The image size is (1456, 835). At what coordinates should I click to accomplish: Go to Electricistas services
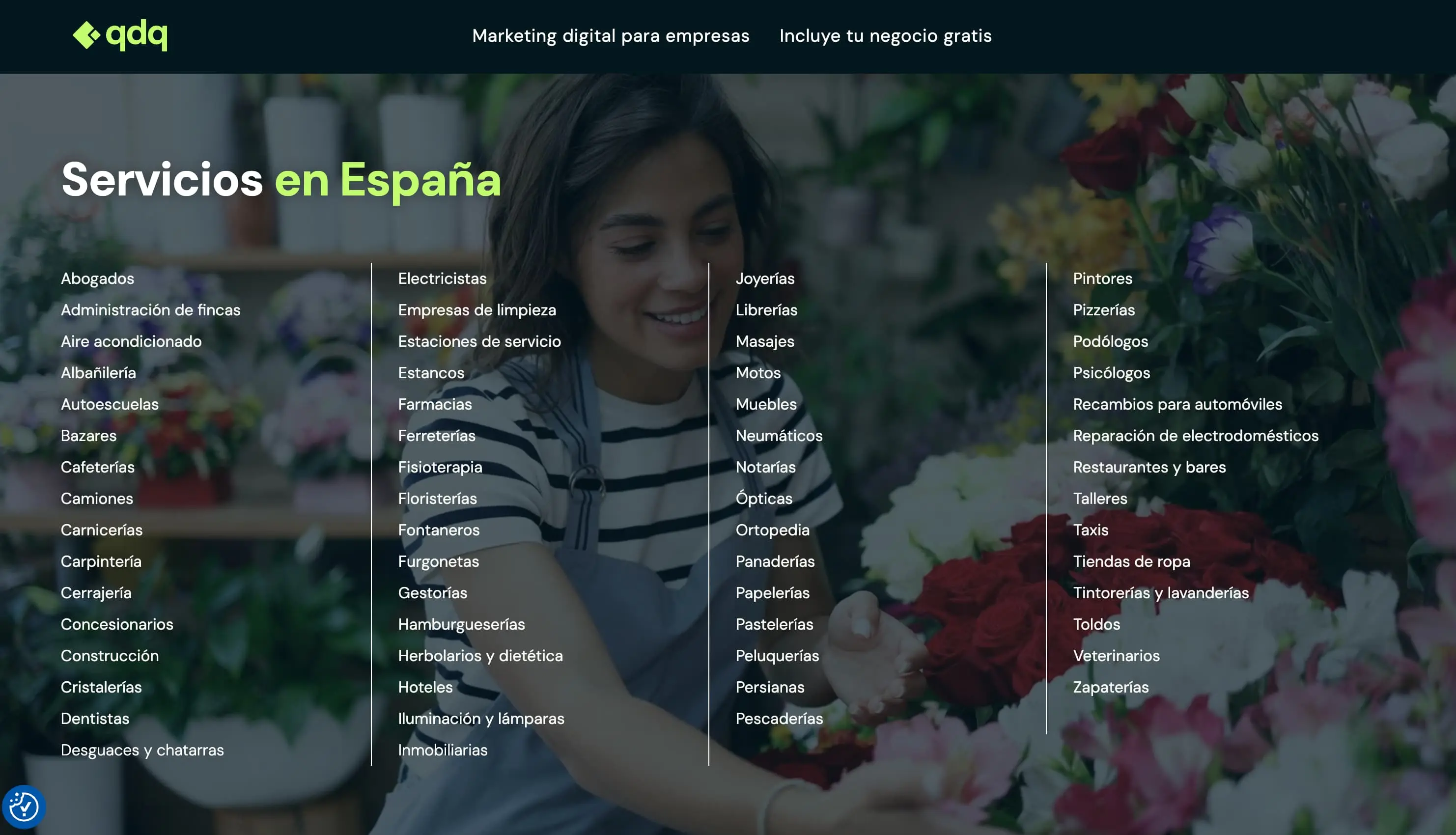point(442,278)
